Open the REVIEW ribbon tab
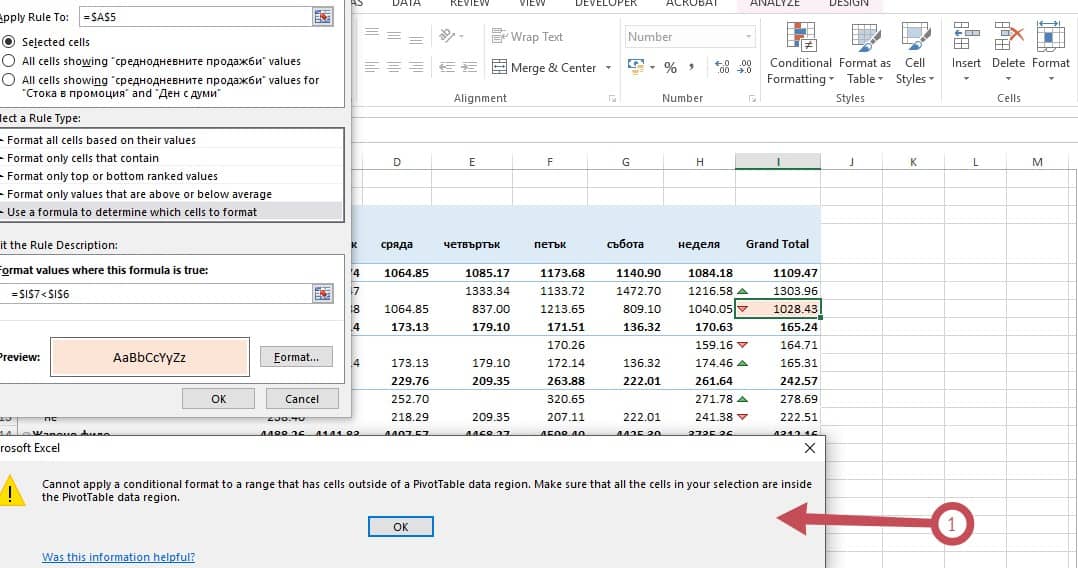Screen dimensions: 1078x568 pyautogui.click(x=470, y=3)
